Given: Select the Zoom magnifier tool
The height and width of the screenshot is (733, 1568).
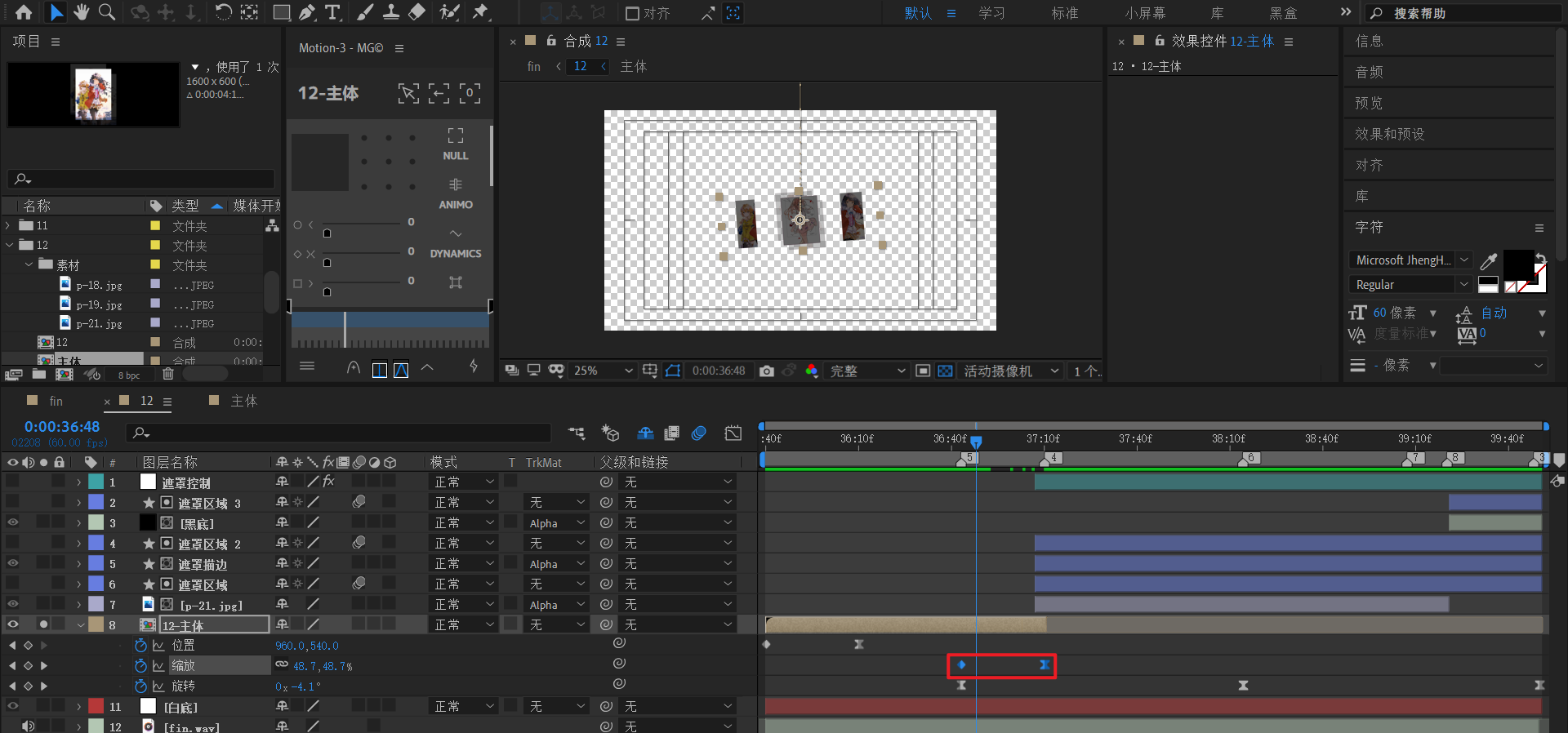Looking at the screenshot, I should click(107, 12).
